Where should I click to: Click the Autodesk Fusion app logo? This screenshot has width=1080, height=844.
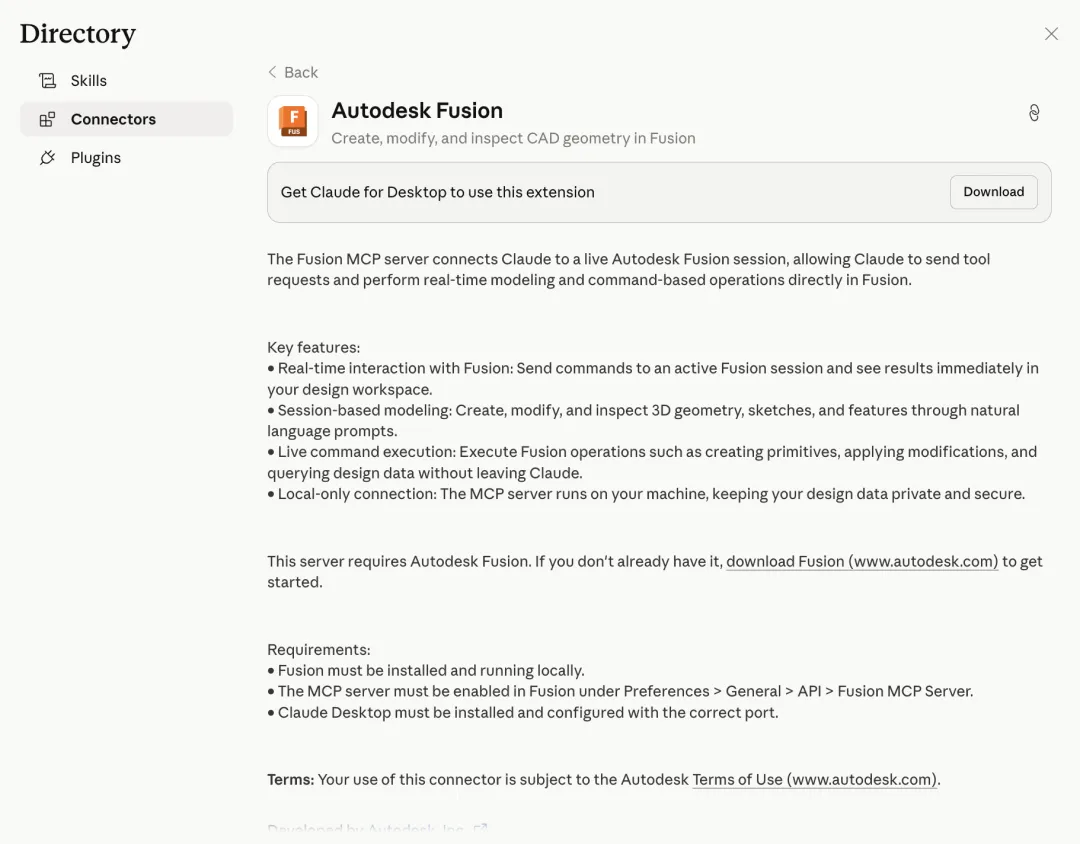point(293,122)
